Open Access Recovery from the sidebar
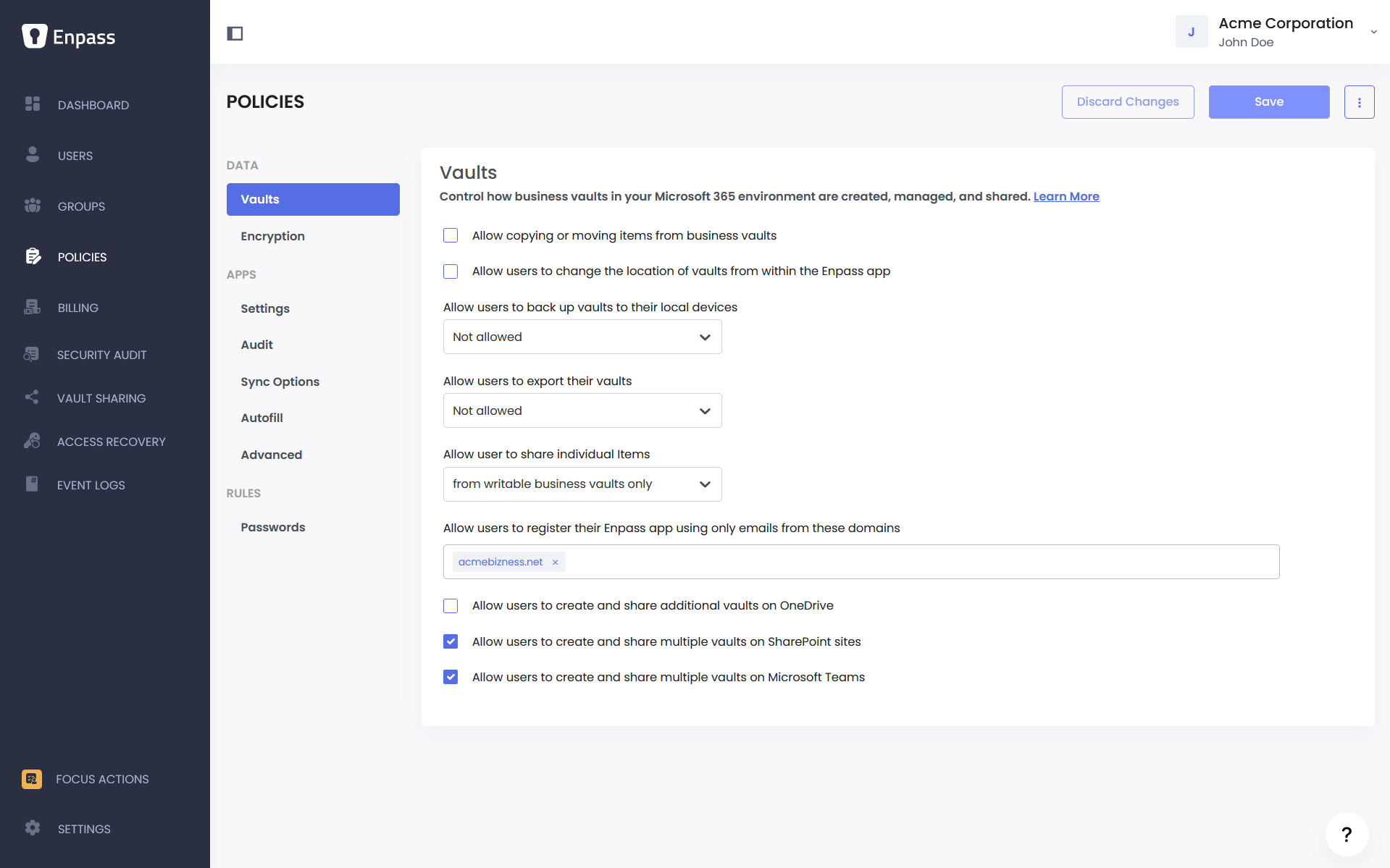This screenshot has width=1390, height=868. [112, 442]
